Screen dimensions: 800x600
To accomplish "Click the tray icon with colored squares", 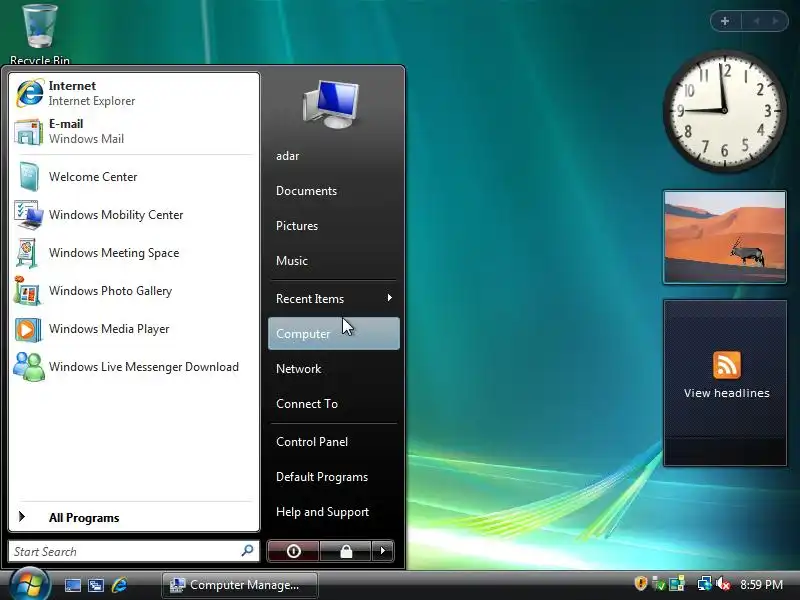I will coord(677,584).
